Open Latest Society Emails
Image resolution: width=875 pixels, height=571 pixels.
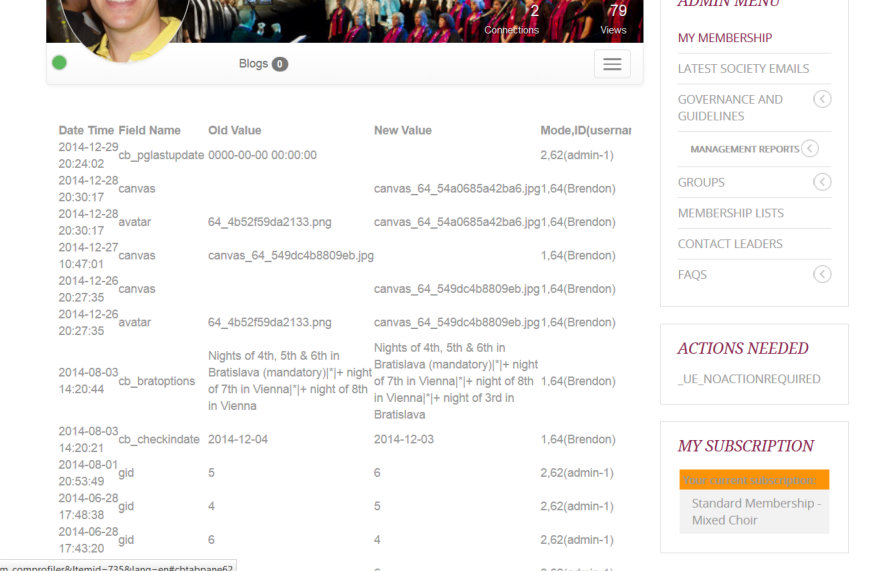[x=743, y=69]
